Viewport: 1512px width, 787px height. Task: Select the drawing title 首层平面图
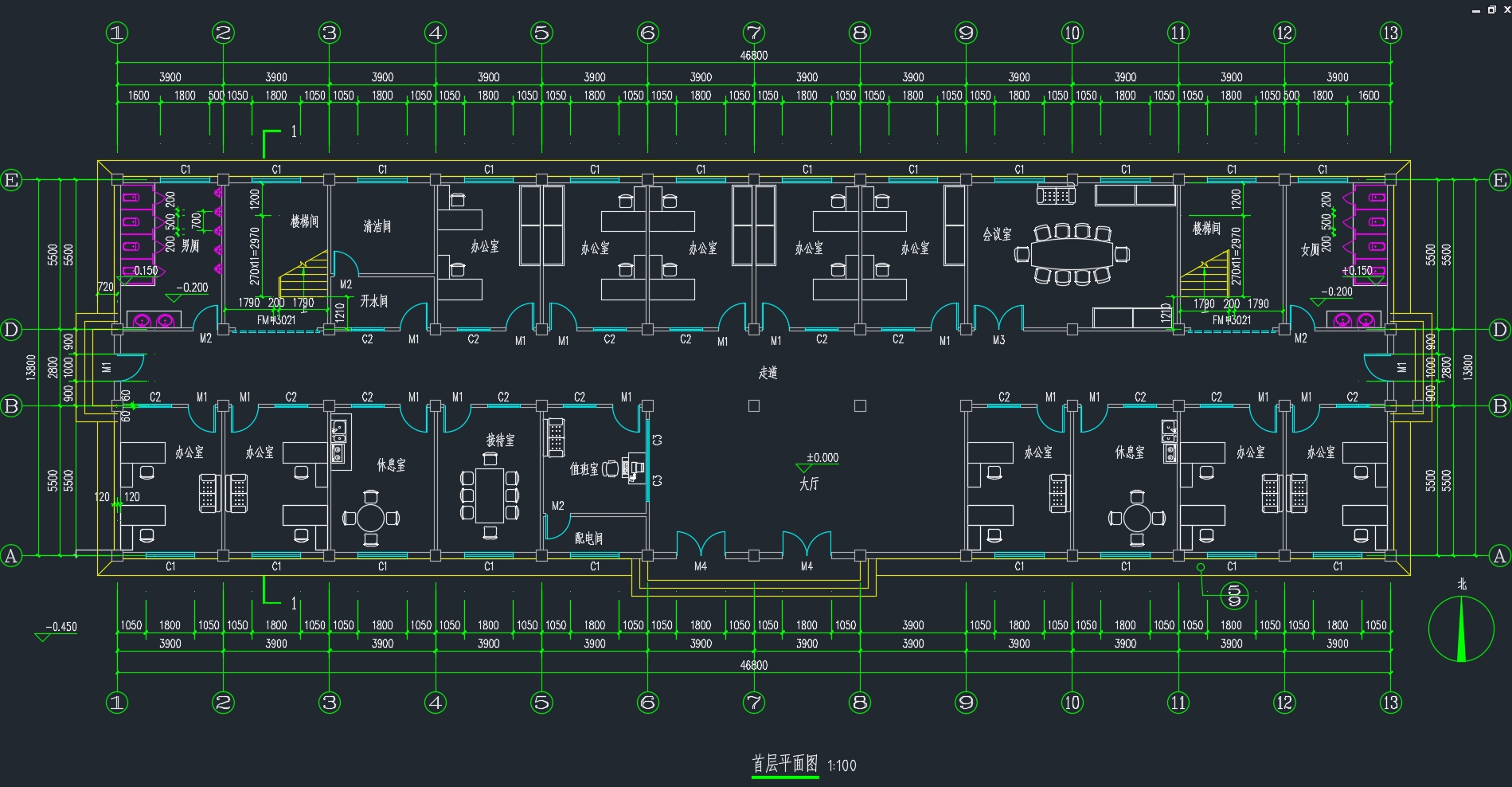click(785, 763)
